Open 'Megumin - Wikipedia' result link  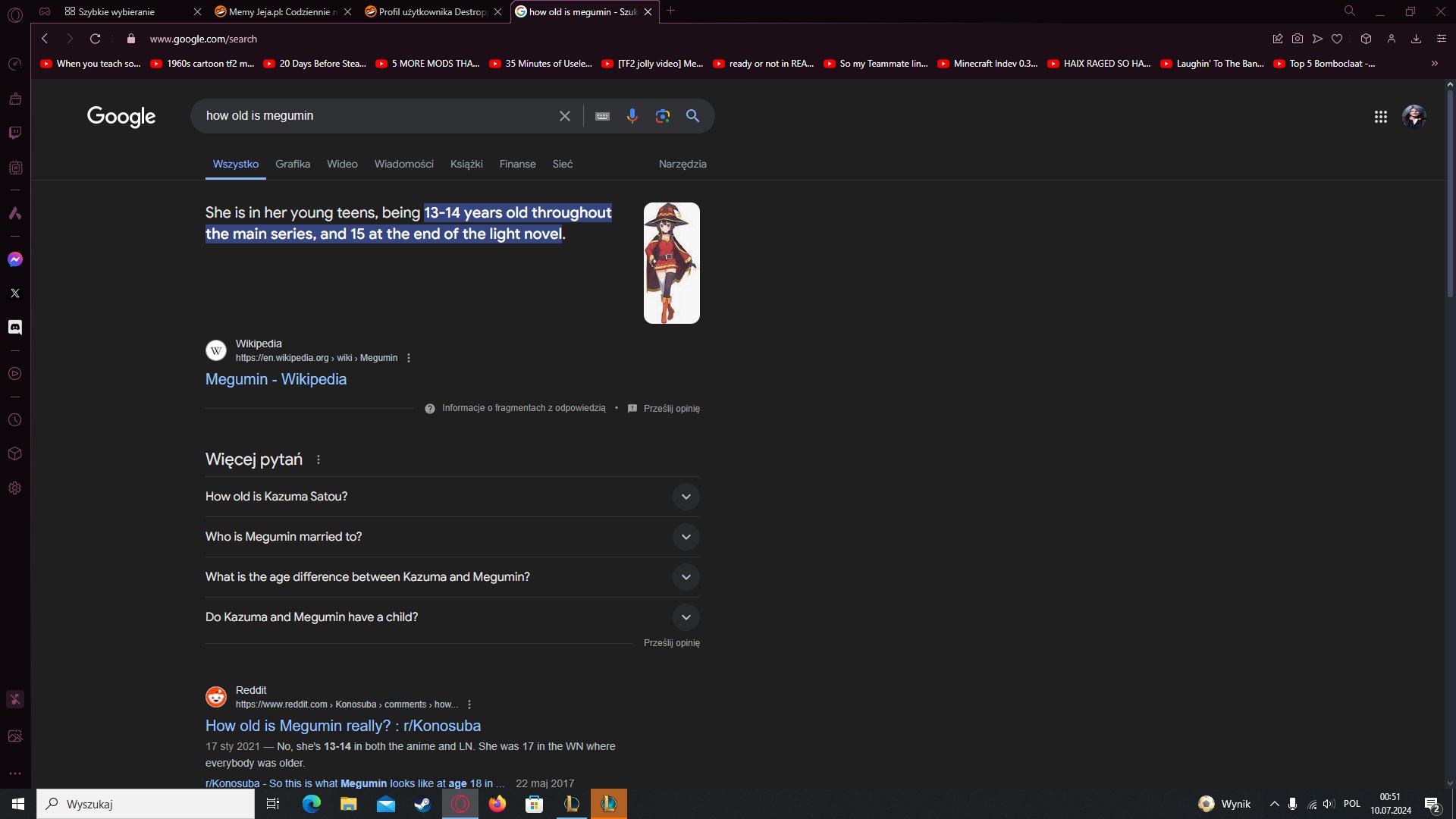pos(276,379)
